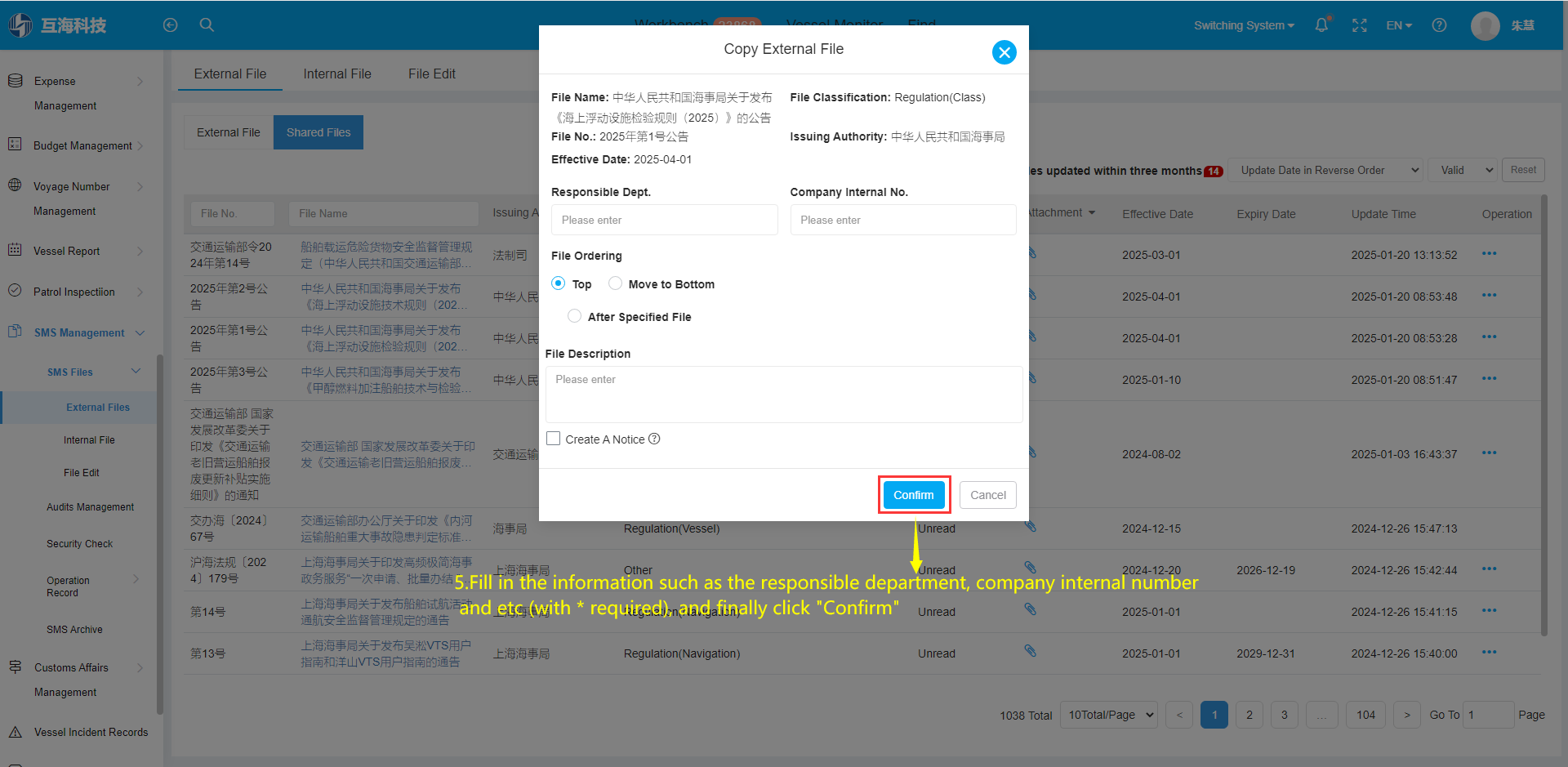Open File Edit in sidebar
Image resolution: width=1568 pixels, height=767 pixels.
pyautogui.click(x=82, y=472)
